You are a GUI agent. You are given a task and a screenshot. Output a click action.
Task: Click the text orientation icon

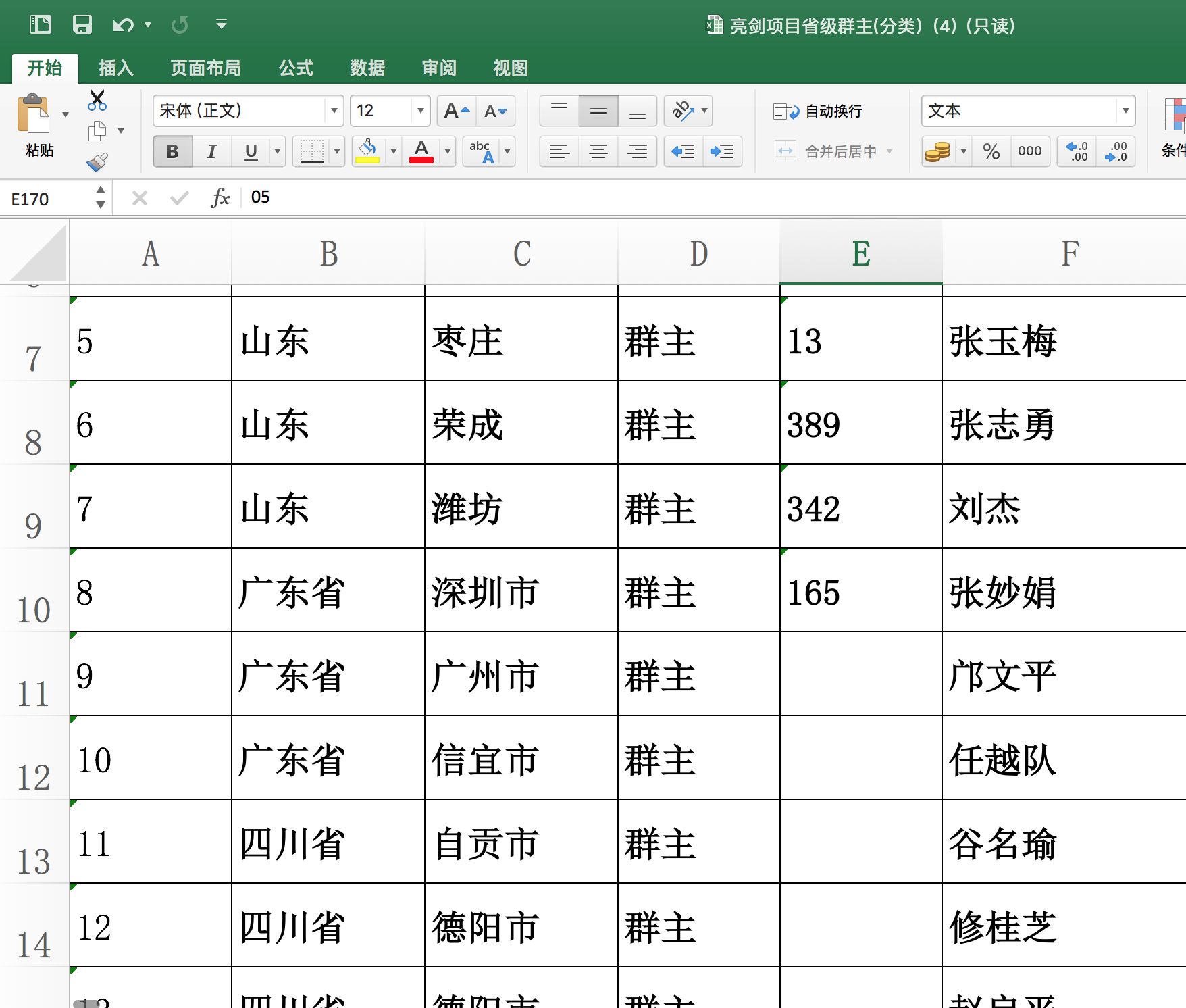pos(683,111)
